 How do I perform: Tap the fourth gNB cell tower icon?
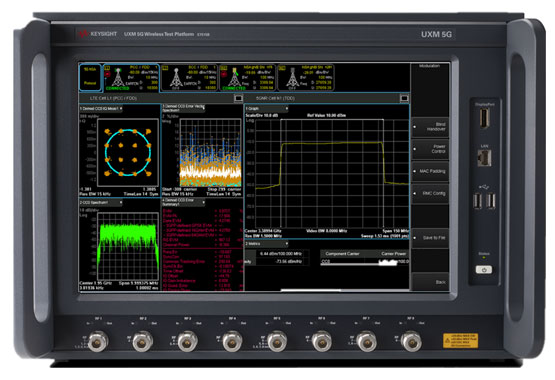pos(292,77)
